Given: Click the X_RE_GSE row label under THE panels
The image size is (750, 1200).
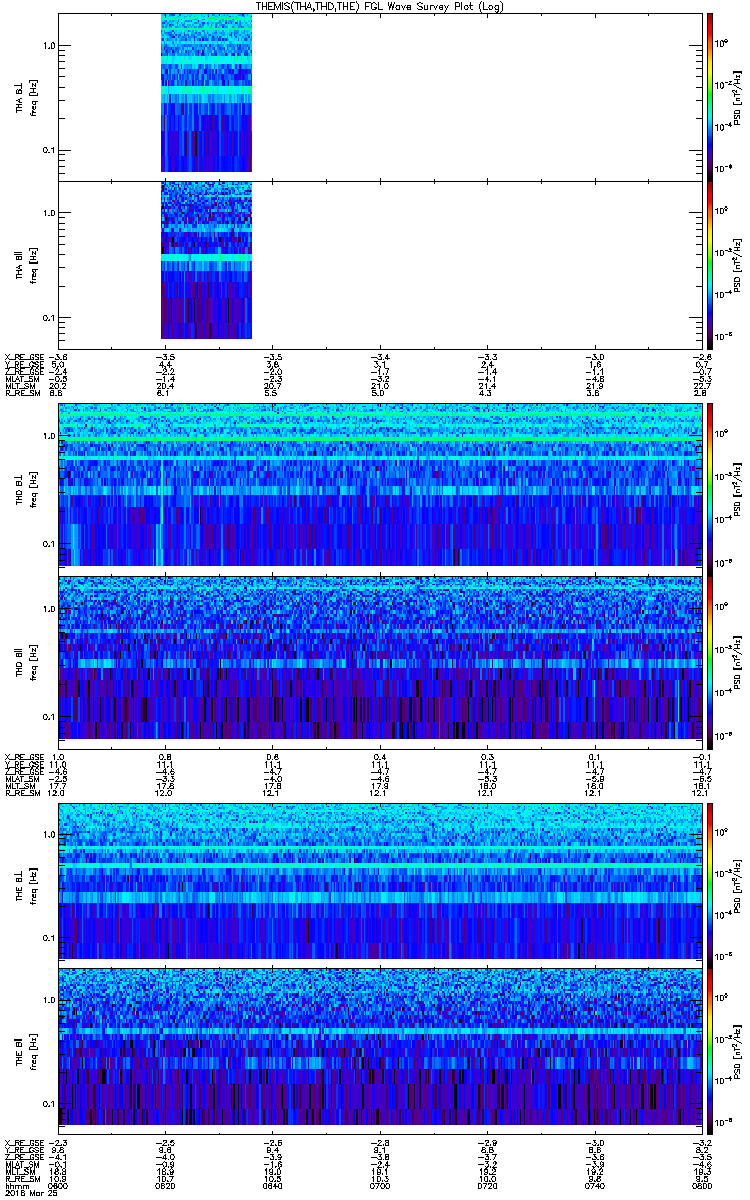Looking at the screenshot, I should pos(23,1141).
